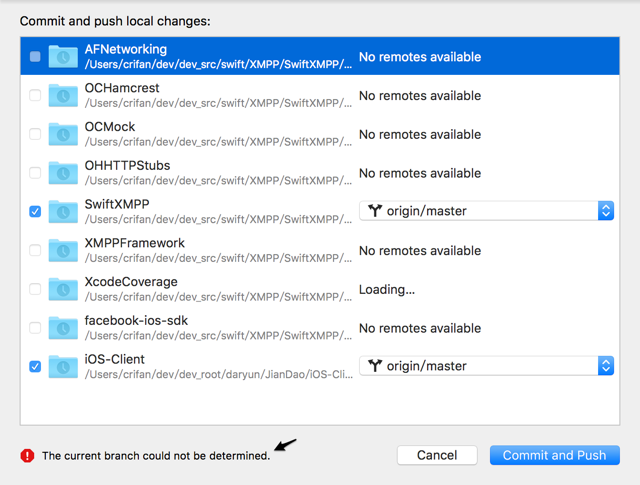Click the XMPPFramework folder icon
Screen dimensions: 640x485
63,250
